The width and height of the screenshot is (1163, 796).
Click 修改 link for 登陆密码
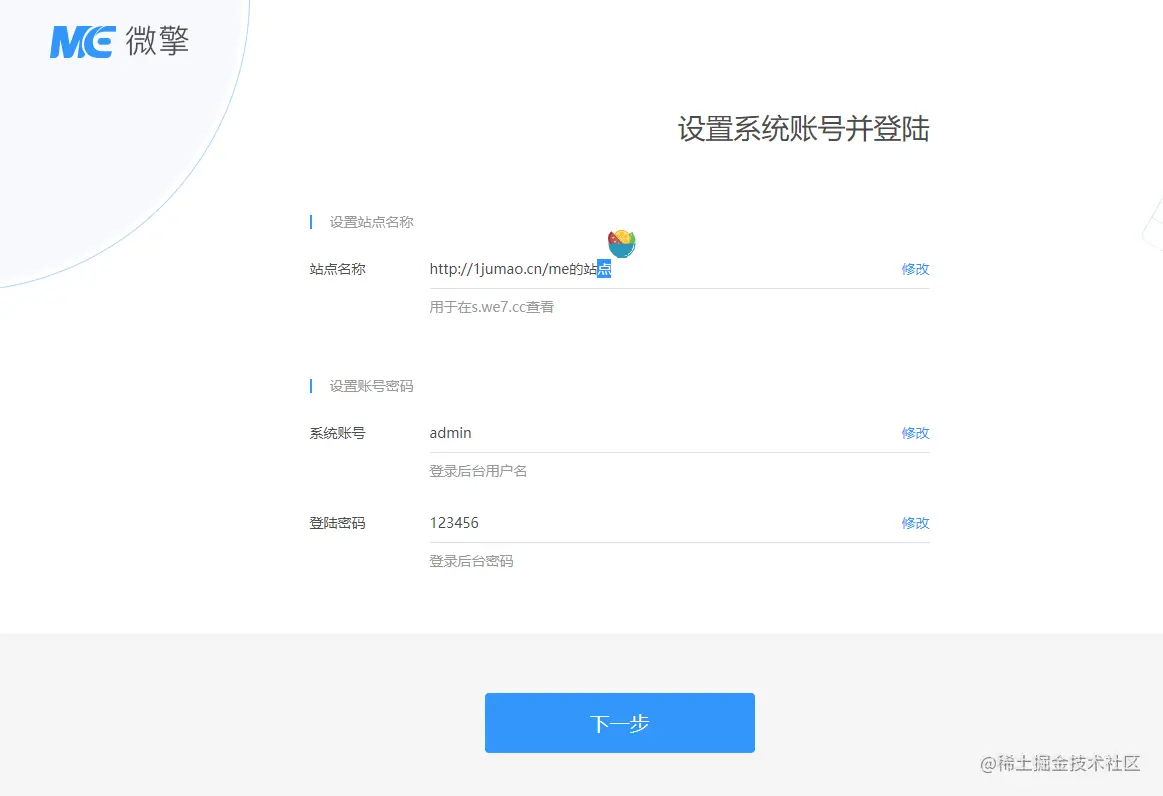click(x=915, y=523)
